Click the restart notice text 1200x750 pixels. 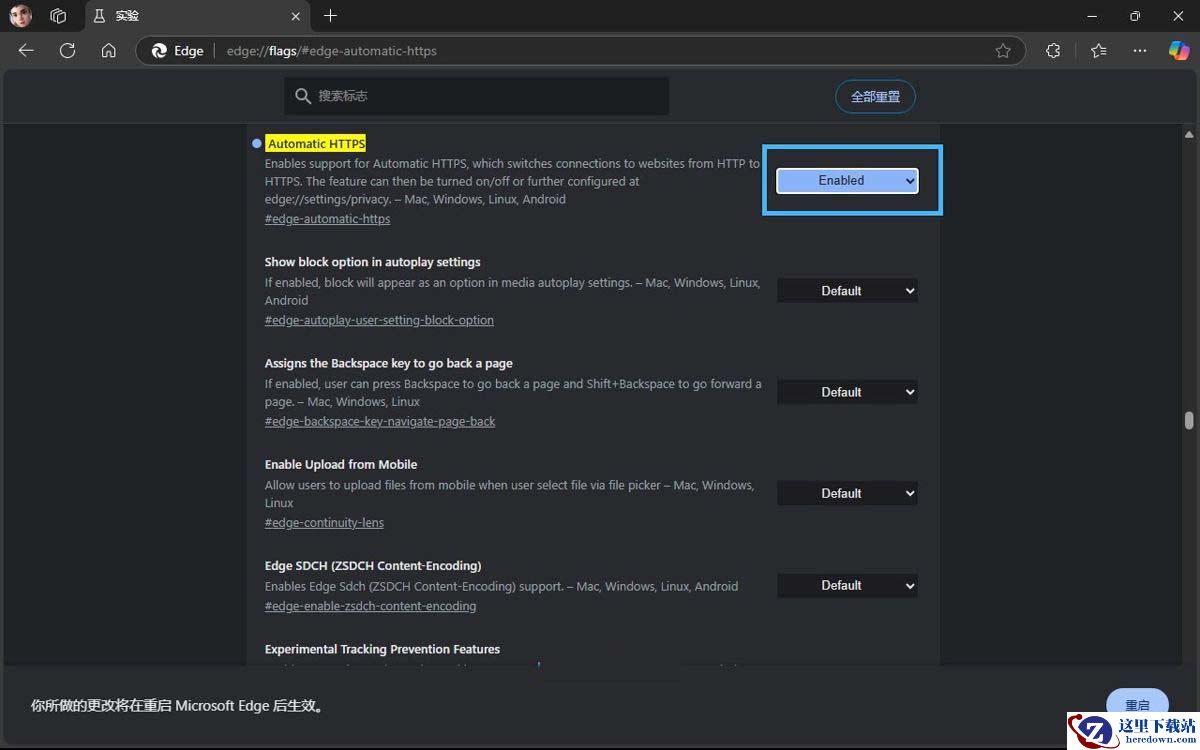(178, 705)
